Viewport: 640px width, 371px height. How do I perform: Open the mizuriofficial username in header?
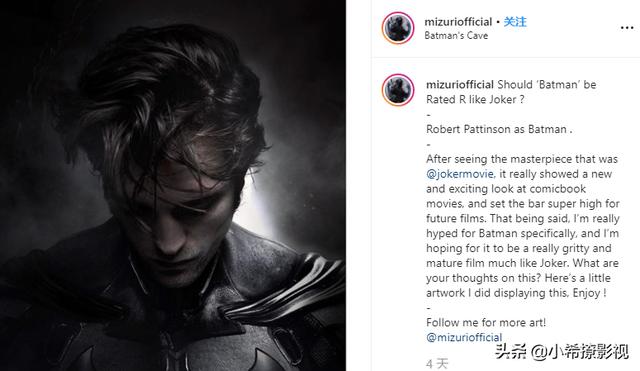[458, 22]
